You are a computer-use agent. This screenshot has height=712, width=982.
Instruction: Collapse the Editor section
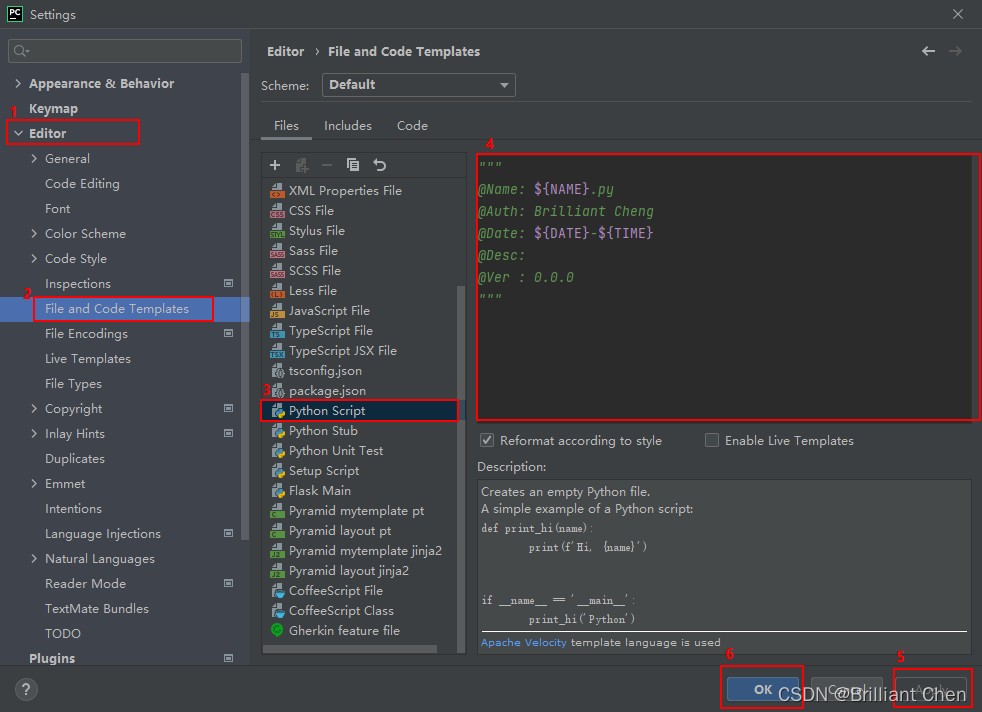click(18, 133)
